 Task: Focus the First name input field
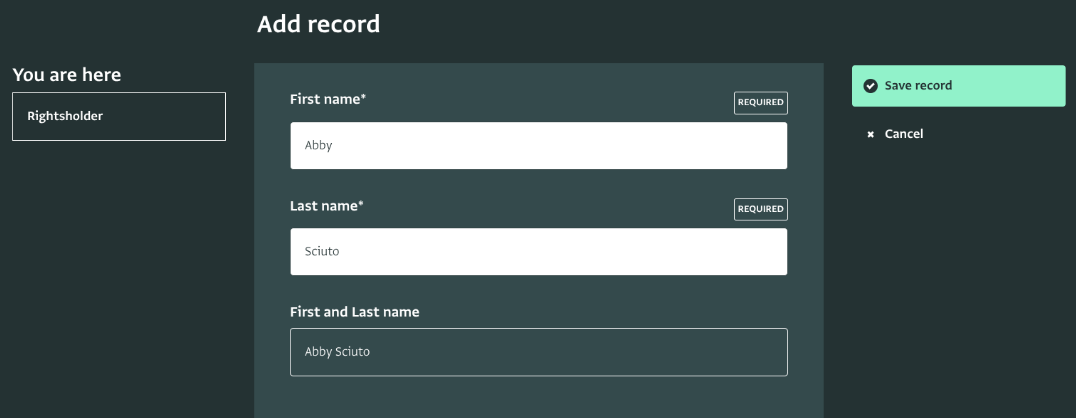click(538, 146)
